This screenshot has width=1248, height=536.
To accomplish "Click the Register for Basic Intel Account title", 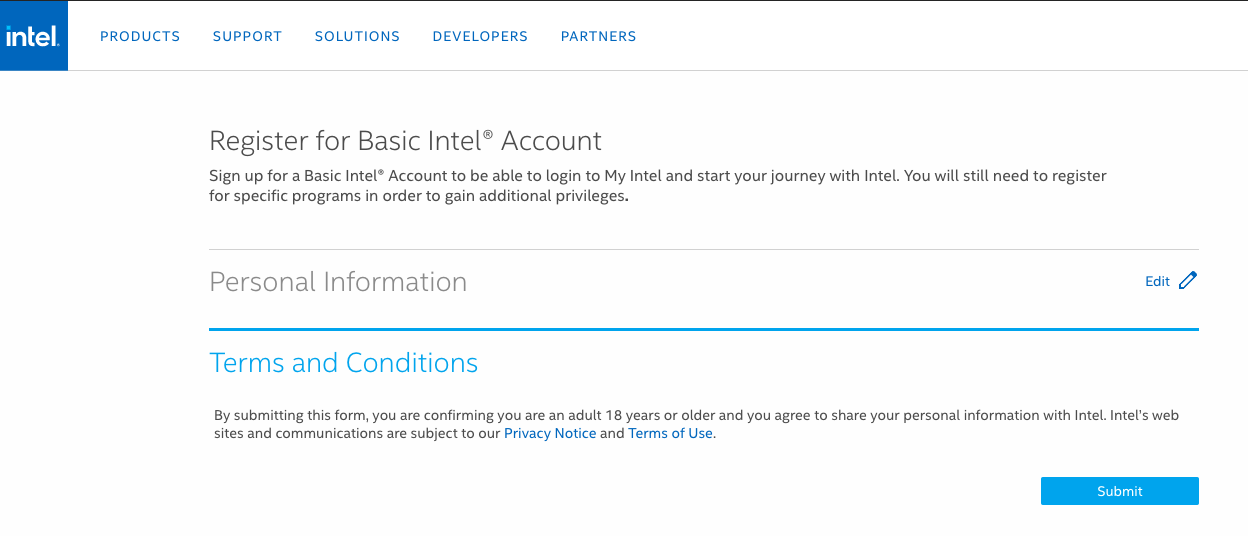I will [x=405, y=141].
